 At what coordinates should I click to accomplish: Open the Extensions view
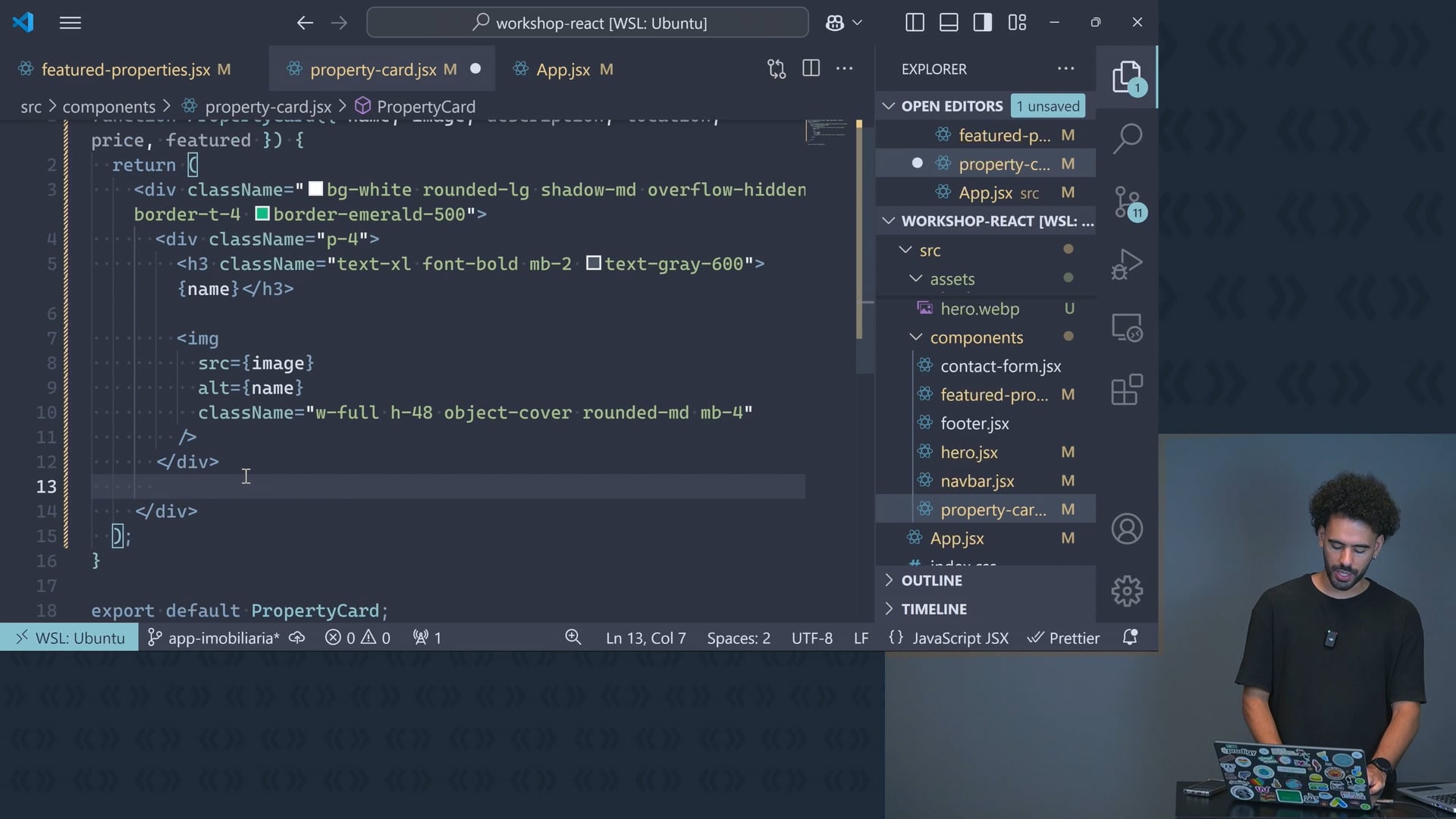click(x=1127, y=390)
